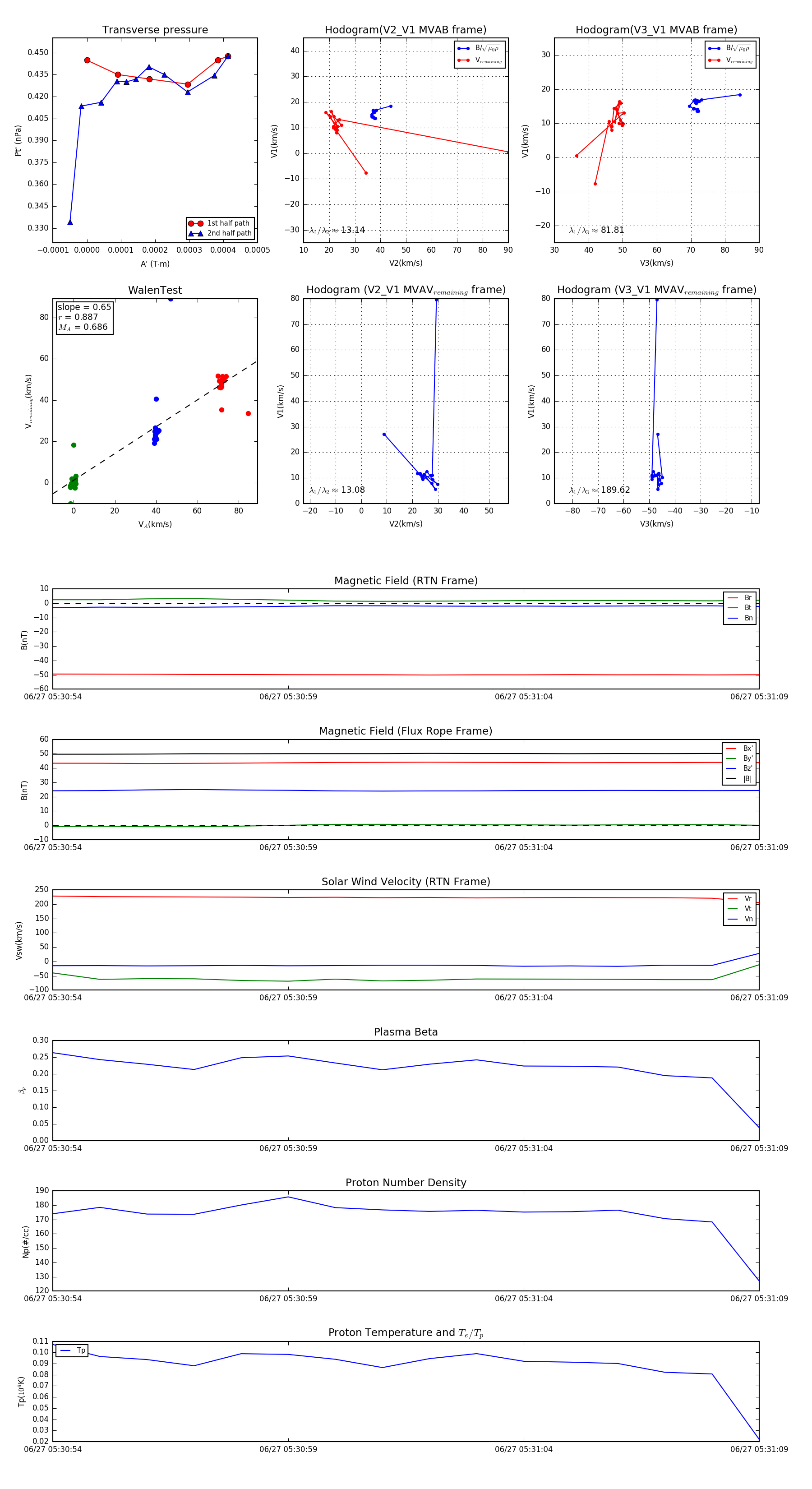The height and width of the screenshot is (1489, 812).
Task: Click the red Br legend line in RTN magnetic field
Action: point(733,598)
